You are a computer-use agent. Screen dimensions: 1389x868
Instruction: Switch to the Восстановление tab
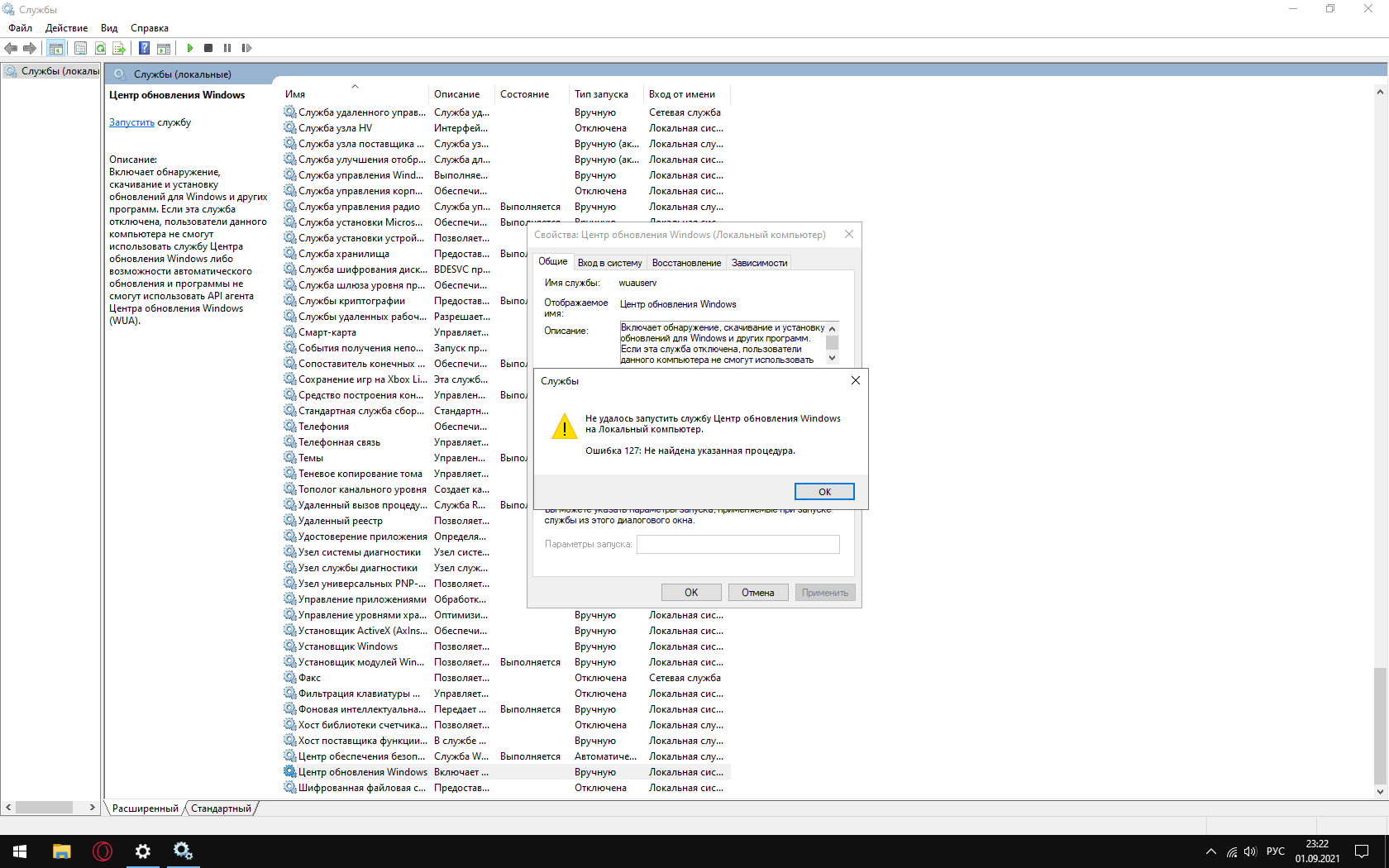tap(686, 263)
